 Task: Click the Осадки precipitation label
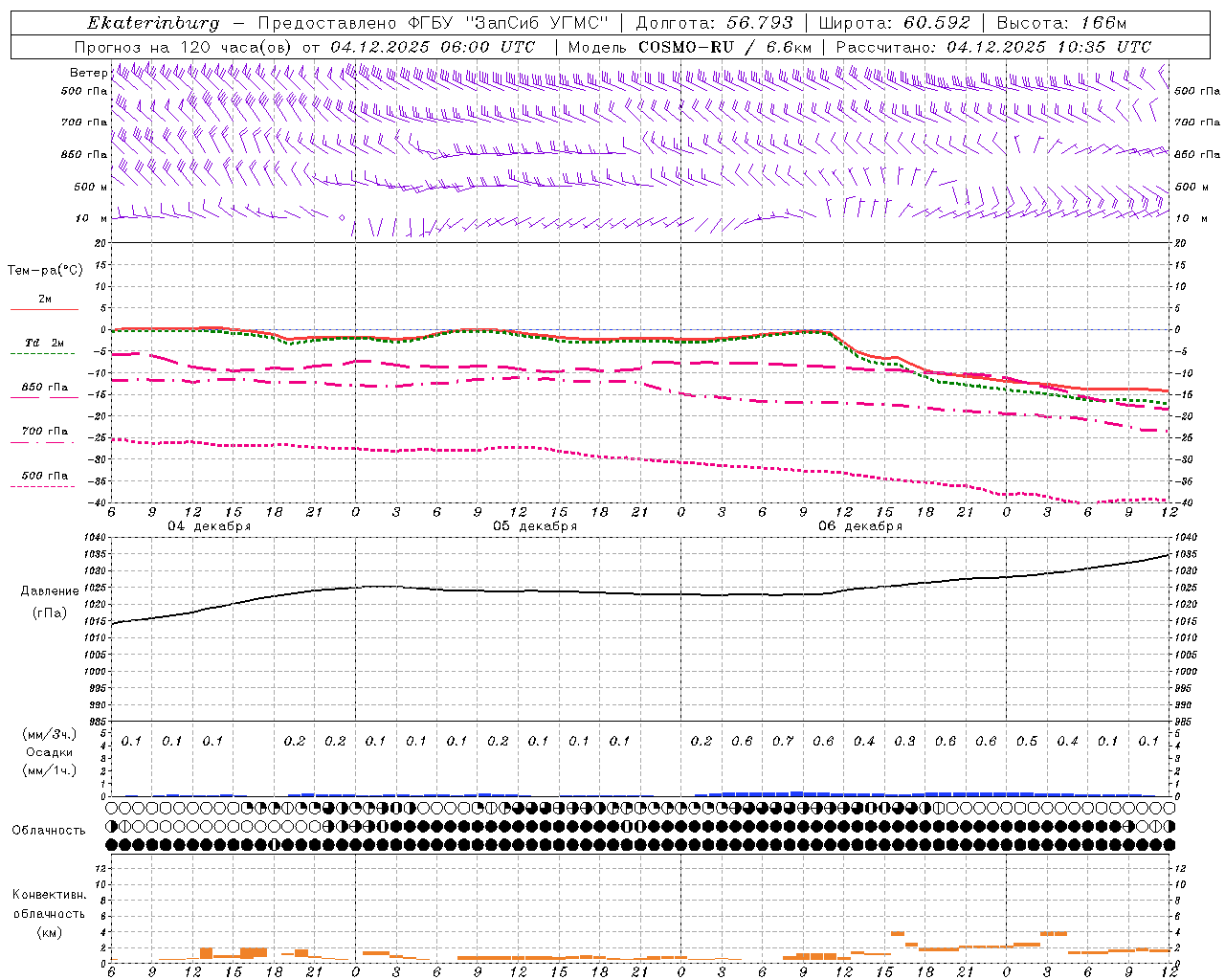[x=50, y=752]
